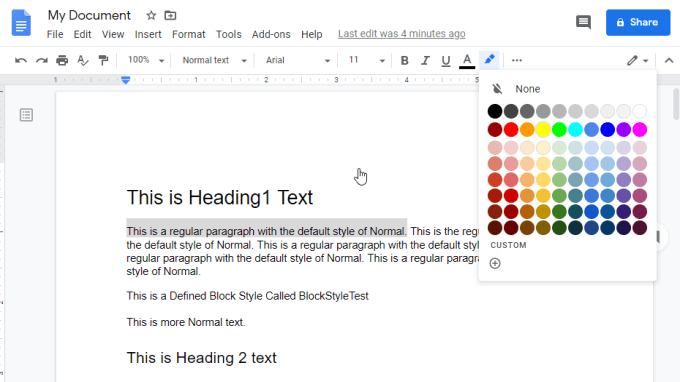Pick the bright green color swatch
The height and width of the screenshot is (382, 680).
(559, 130)
